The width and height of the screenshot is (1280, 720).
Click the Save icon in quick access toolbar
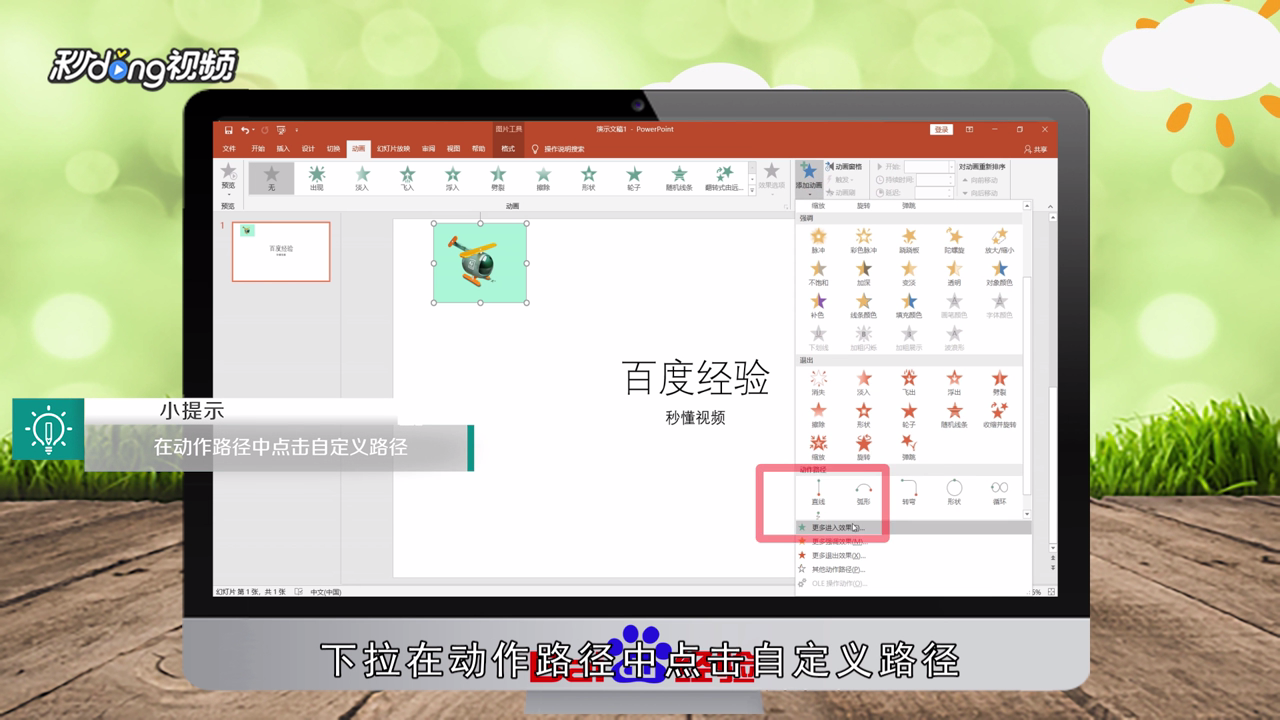[x=228, y=130]
